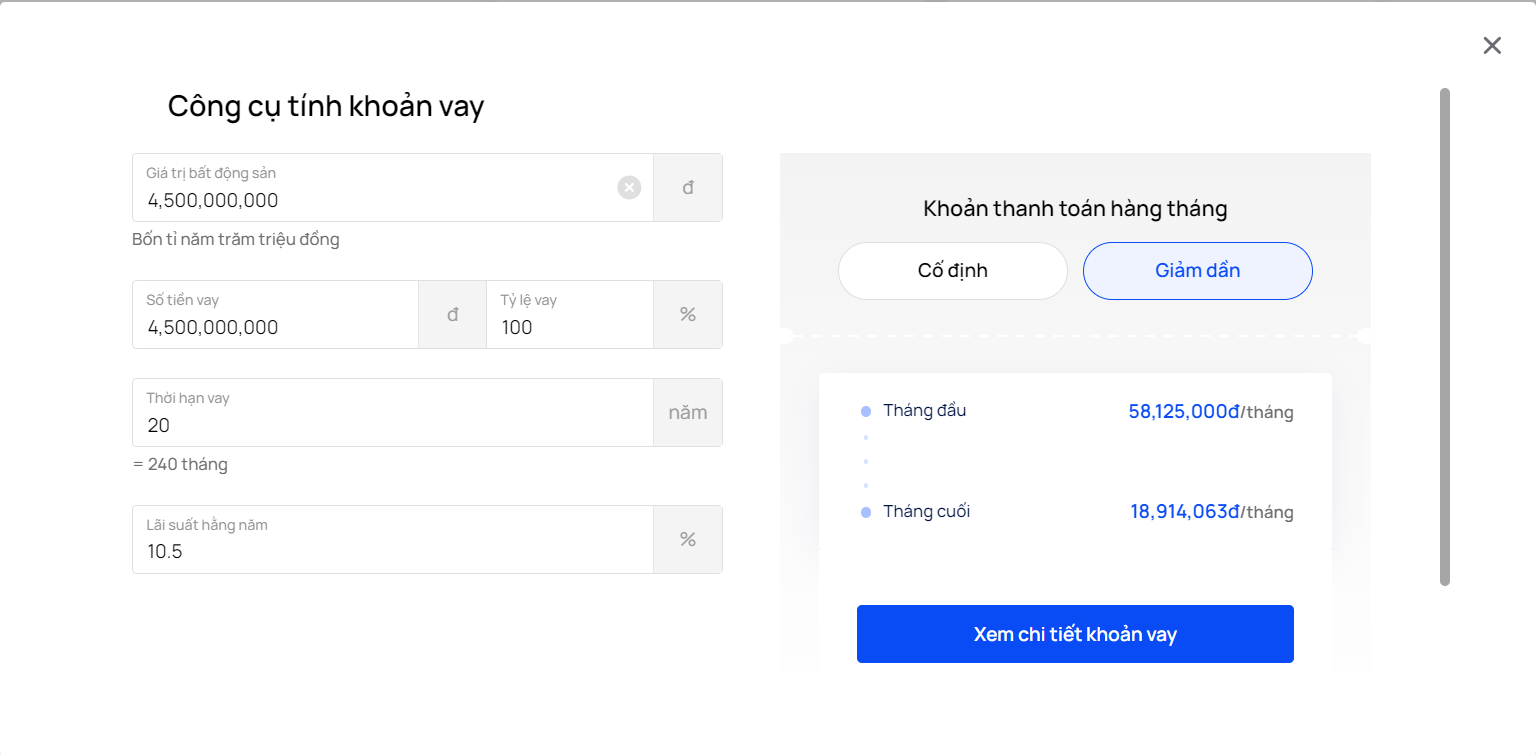This screenshot has width=1536, height=754.
Task: Select the Giảm dần payment option
Action: pos(1198,271)
